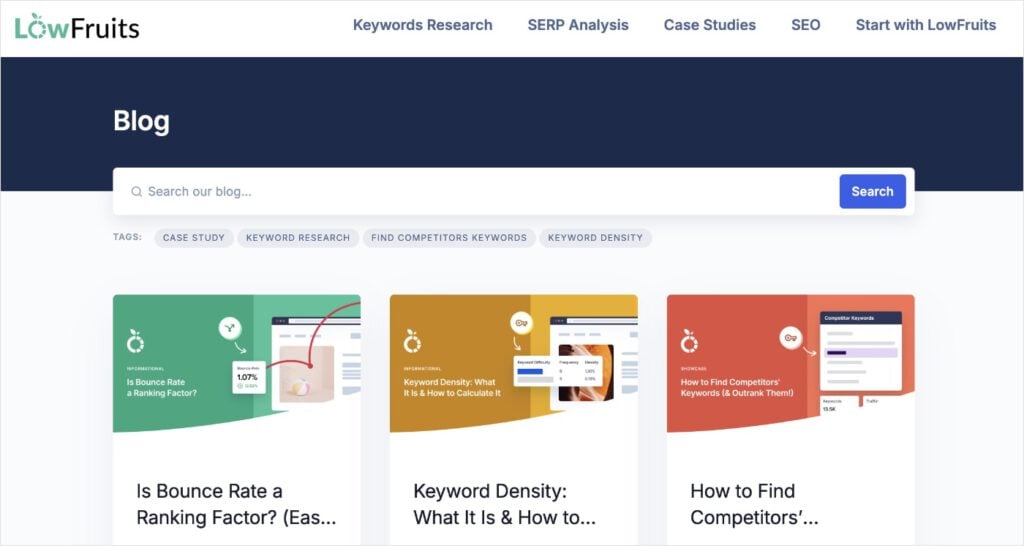Open the Keywords Research menu item
The width and height of the screenshot is (1024, 546).
(x=423, y=25)
